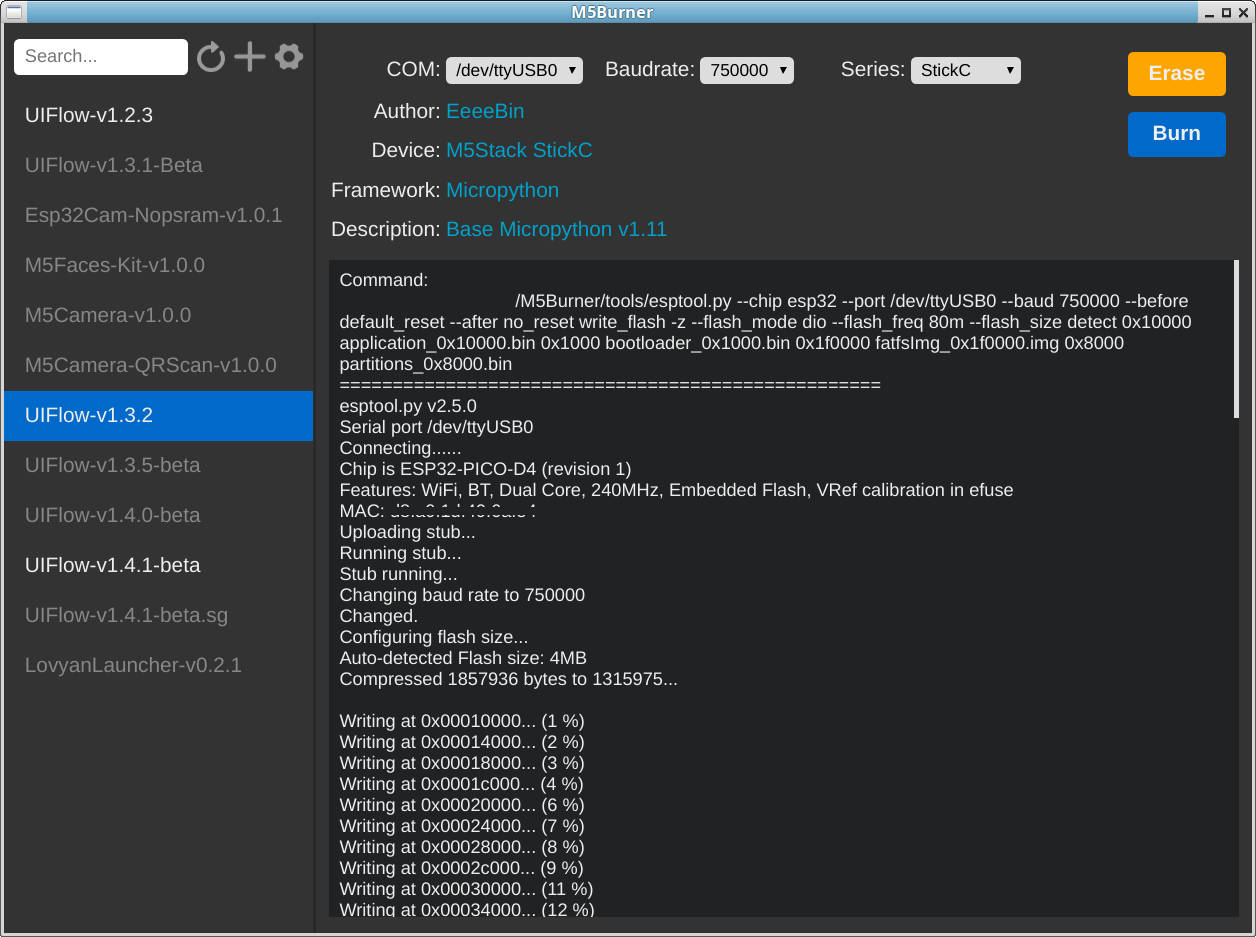Click 'Uploading stub...' log line
1256x937 pixels.
tap(408, 532)
